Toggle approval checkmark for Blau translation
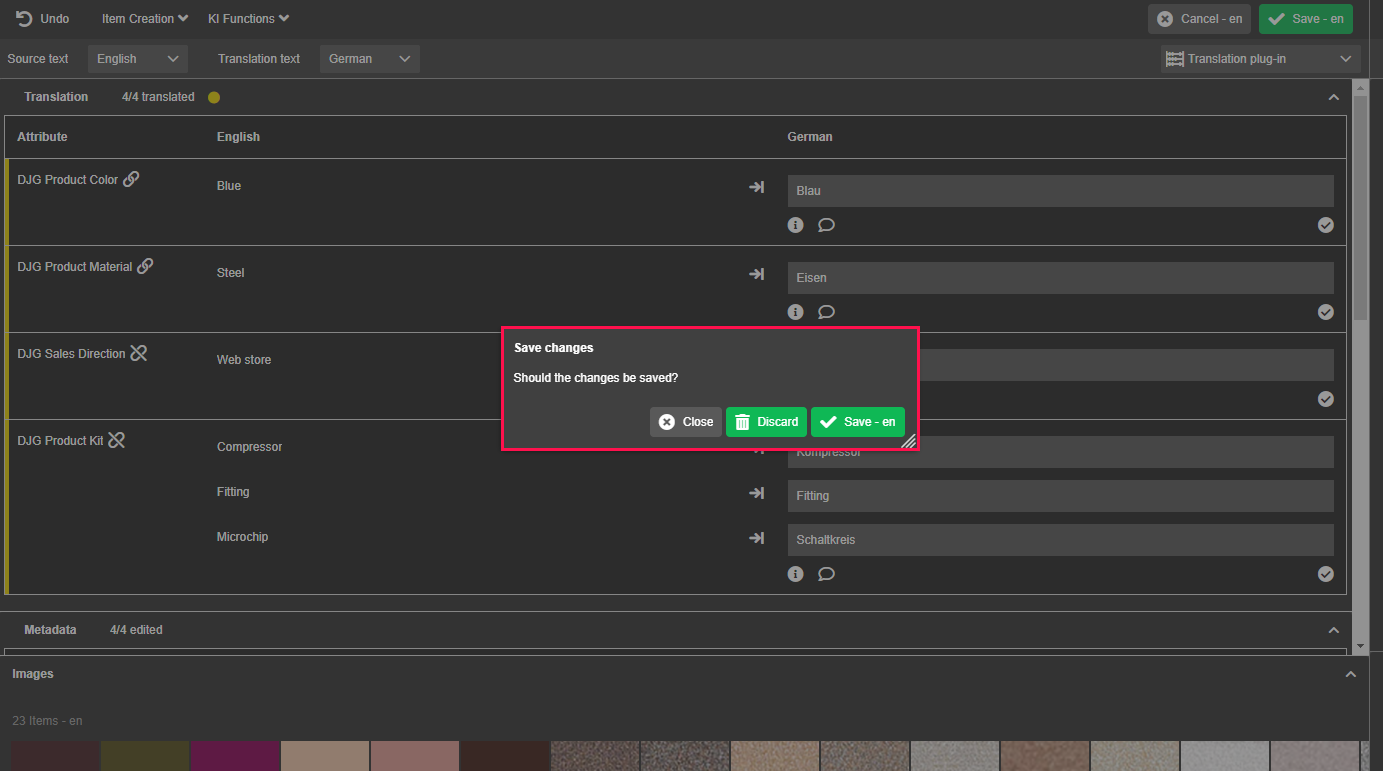The image size is (1383, 771). (1325, 225)
